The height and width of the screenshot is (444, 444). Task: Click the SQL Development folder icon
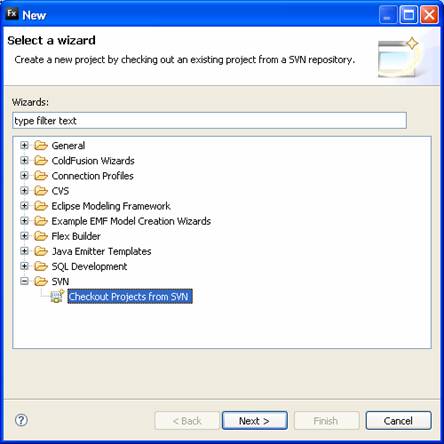41,266
